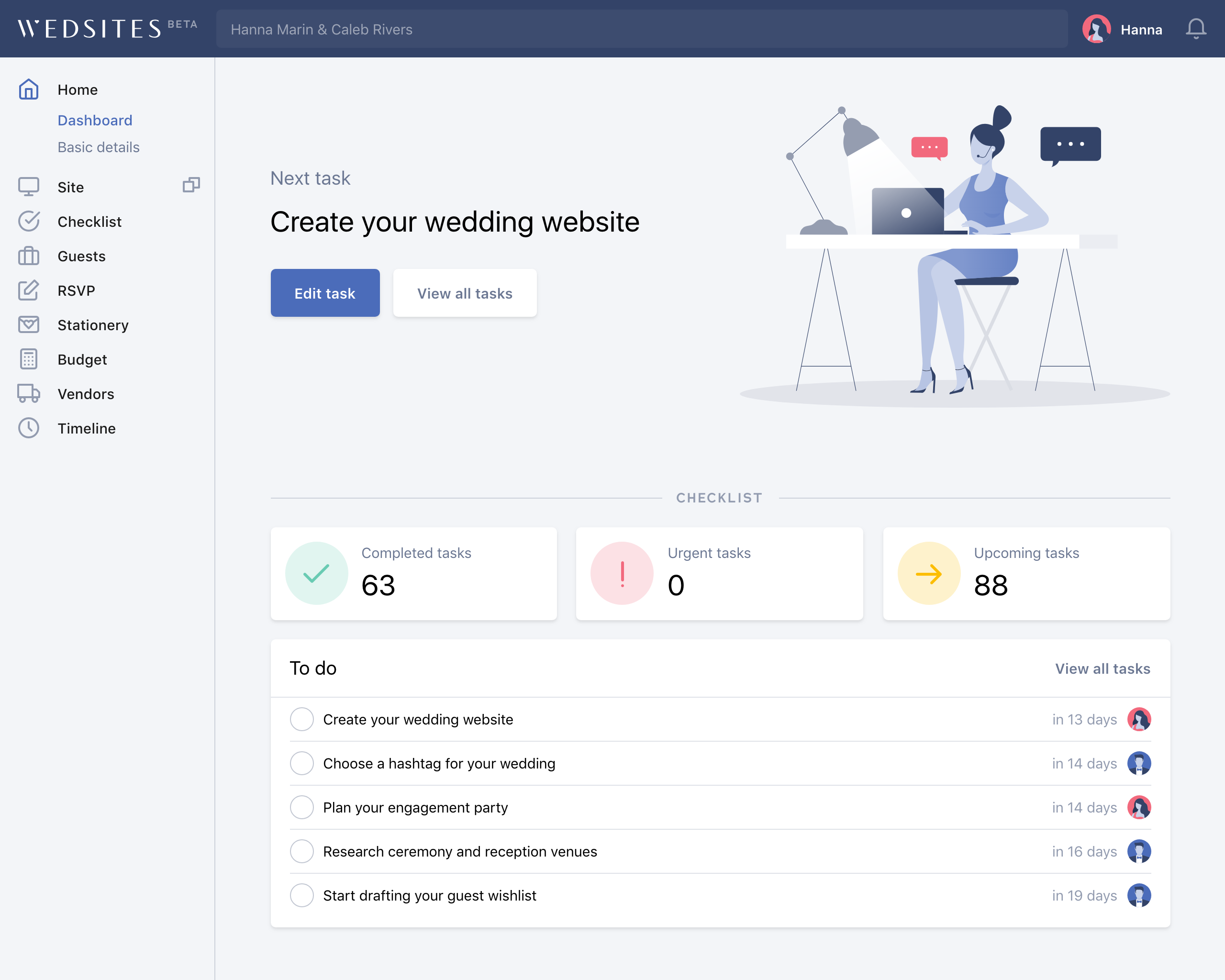Click assignee avatar on Research ceremony venues row

click(1139, 851)
